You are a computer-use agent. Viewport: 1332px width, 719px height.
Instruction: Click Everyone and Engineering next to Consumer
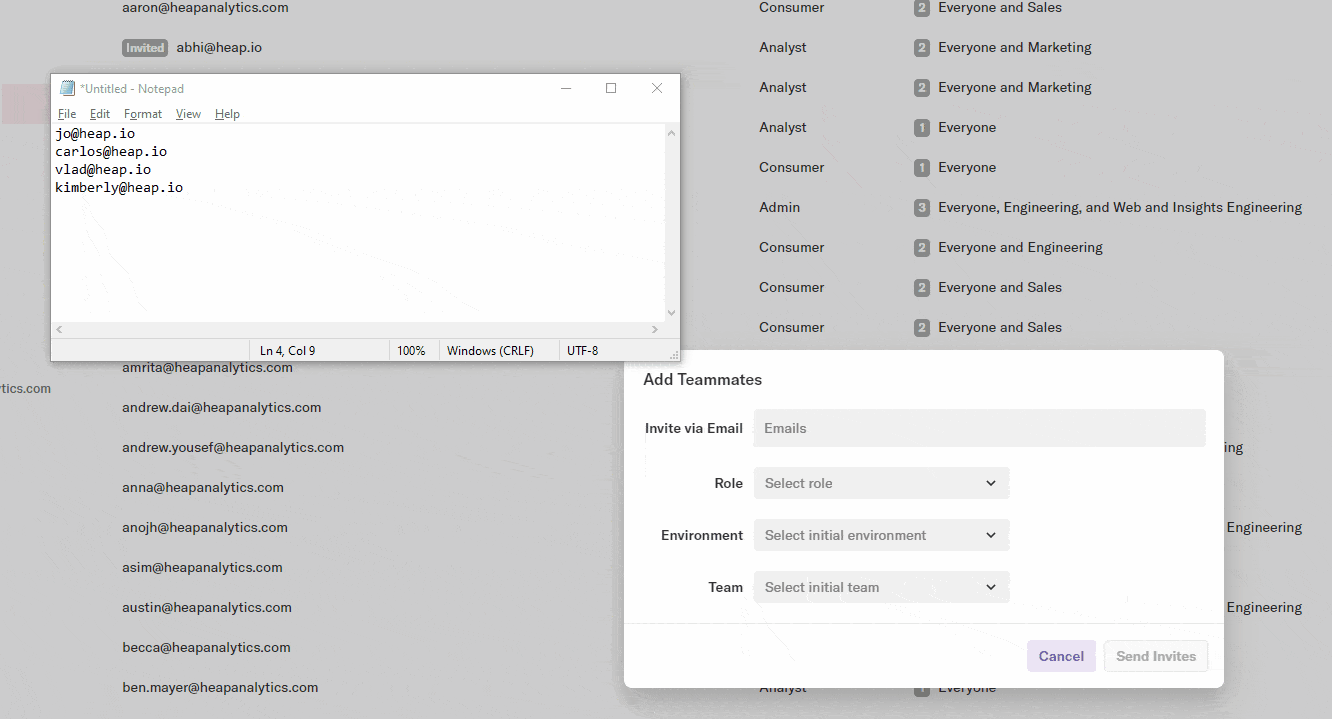click(x=1020, y=247)
